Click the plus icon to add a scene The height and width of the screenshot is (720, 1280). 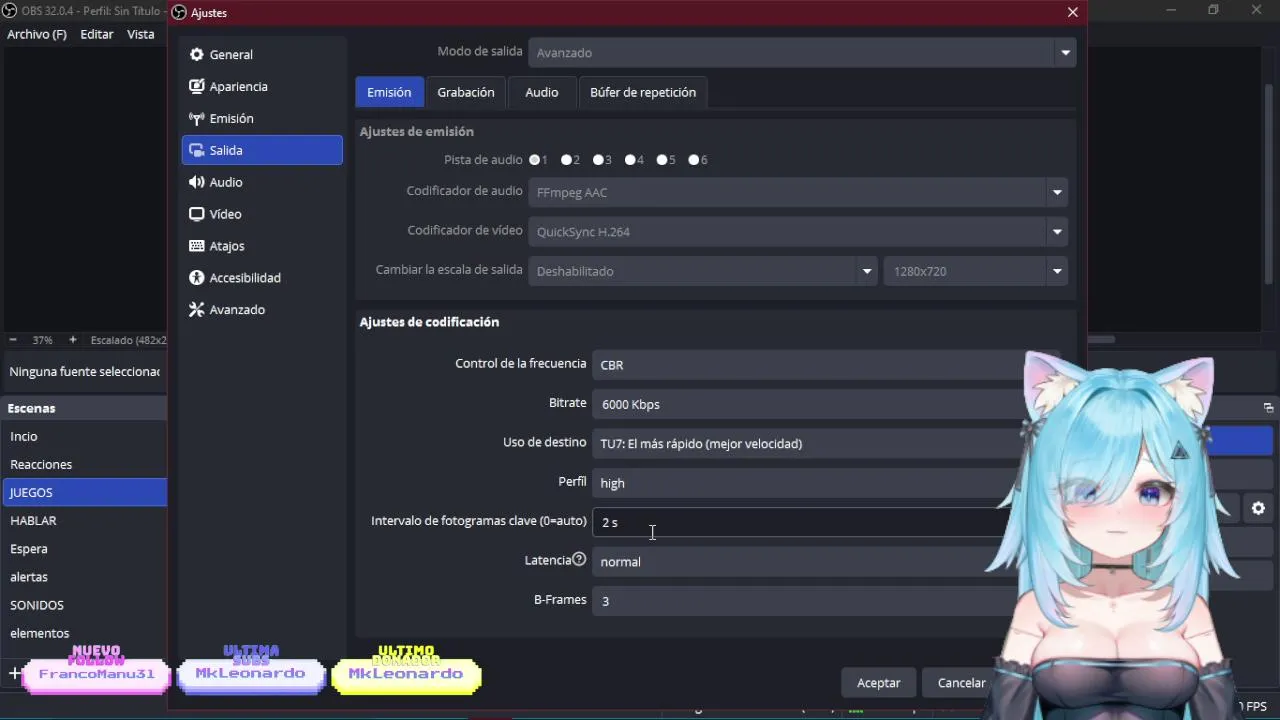[14, 674]
